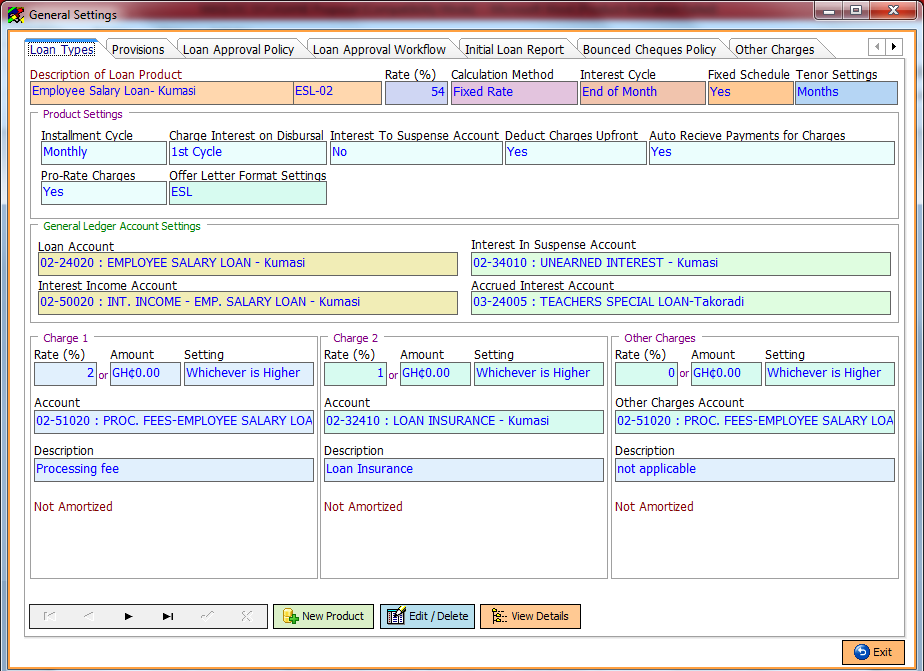Click Offer Letter Format field ESL
Screen dimensions: 924x671
pos(248,193)
